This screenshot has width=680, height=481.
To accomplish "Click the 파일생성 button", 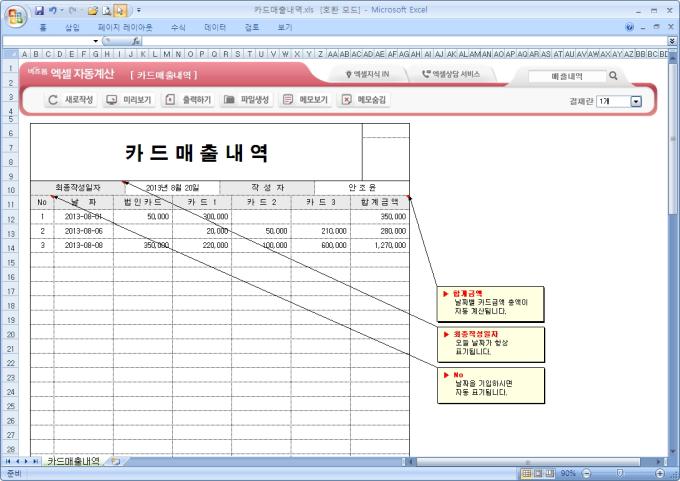I will (246, 100).
